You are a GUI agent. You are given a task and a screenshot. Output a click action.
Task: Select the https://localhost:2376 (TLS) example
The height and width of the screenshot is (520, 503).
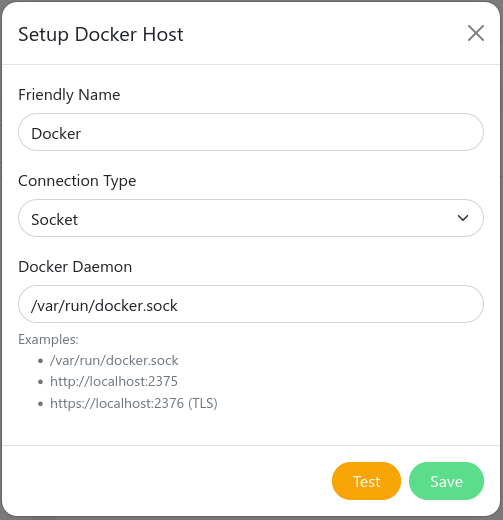(134, 403)
